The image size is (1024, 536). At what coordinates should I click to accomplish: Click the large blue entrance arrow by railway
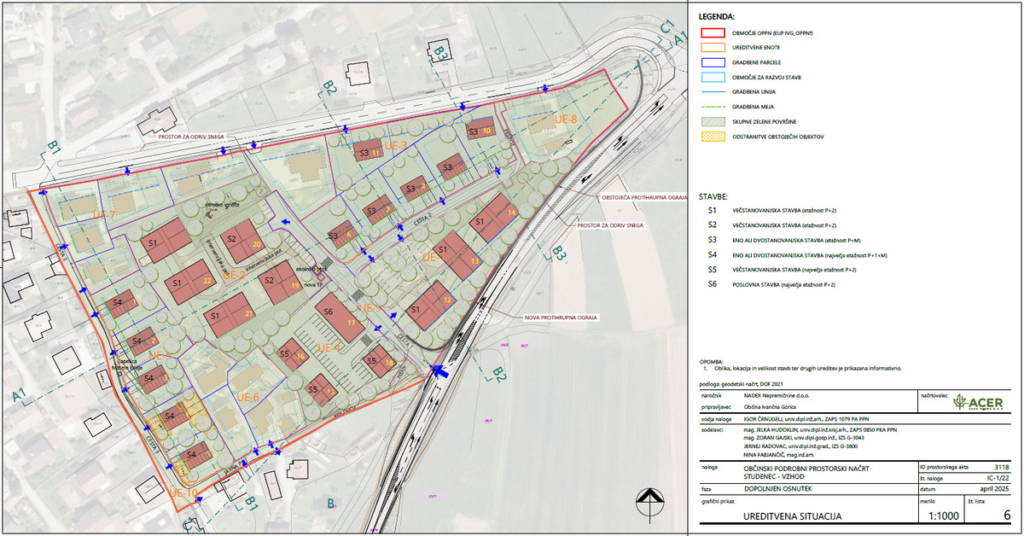(x=436, y=371)
